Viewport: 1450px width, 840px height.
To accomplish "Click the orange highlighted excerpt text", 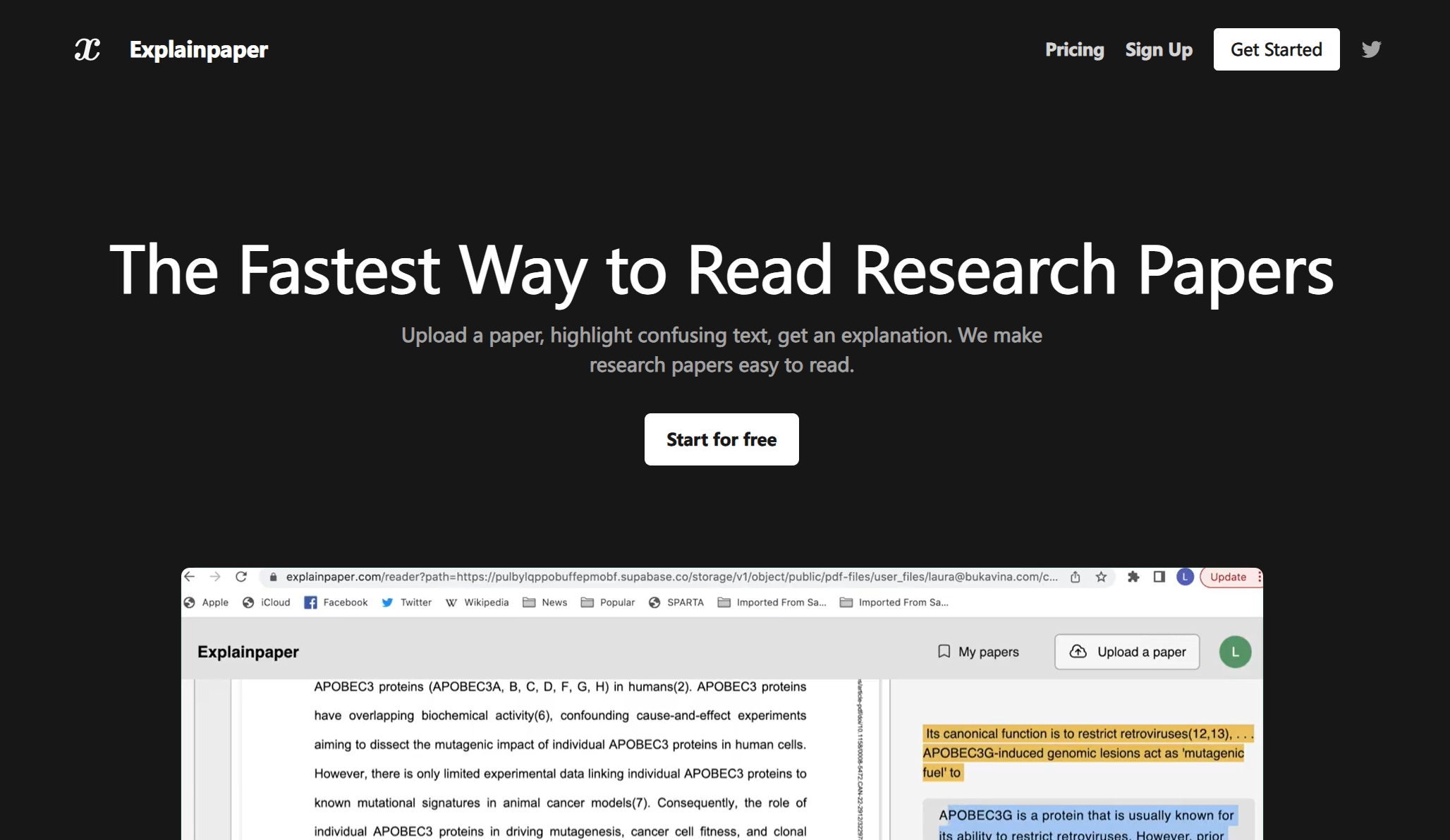I will coord(1088,753).
